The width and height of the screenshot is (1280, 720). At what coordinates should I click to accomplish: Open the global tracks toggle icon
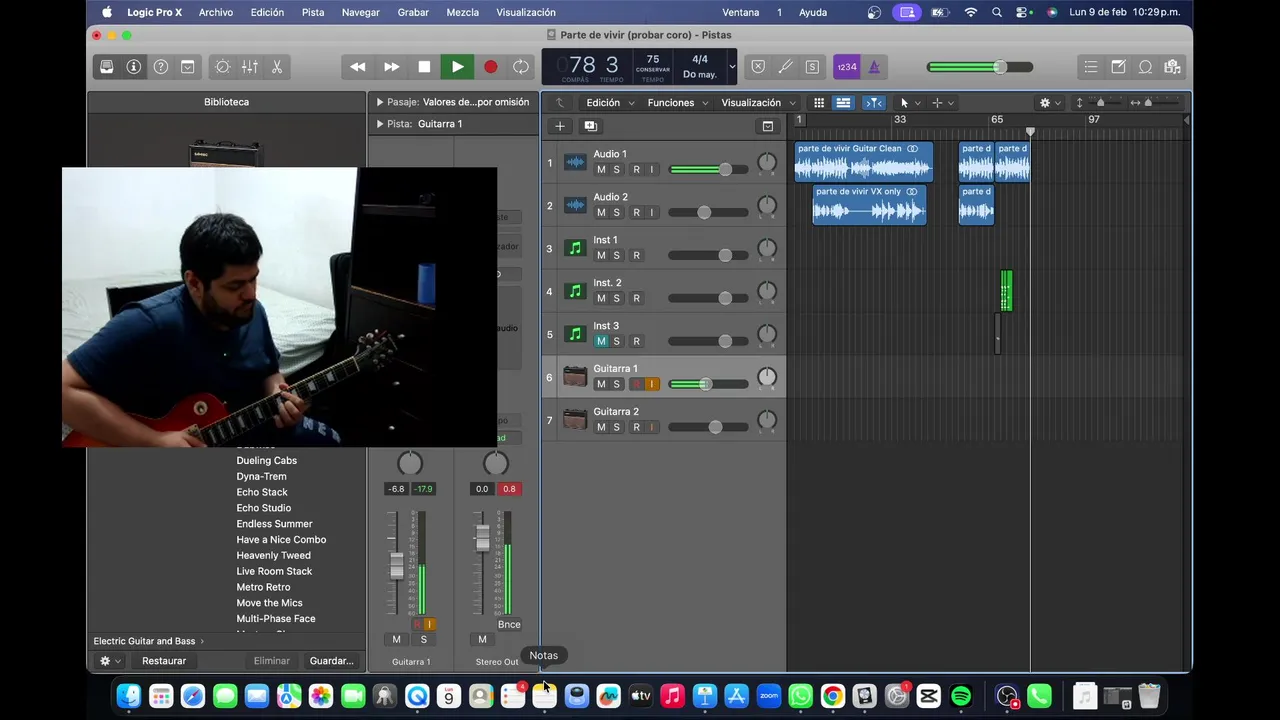[x=768, y=126]
